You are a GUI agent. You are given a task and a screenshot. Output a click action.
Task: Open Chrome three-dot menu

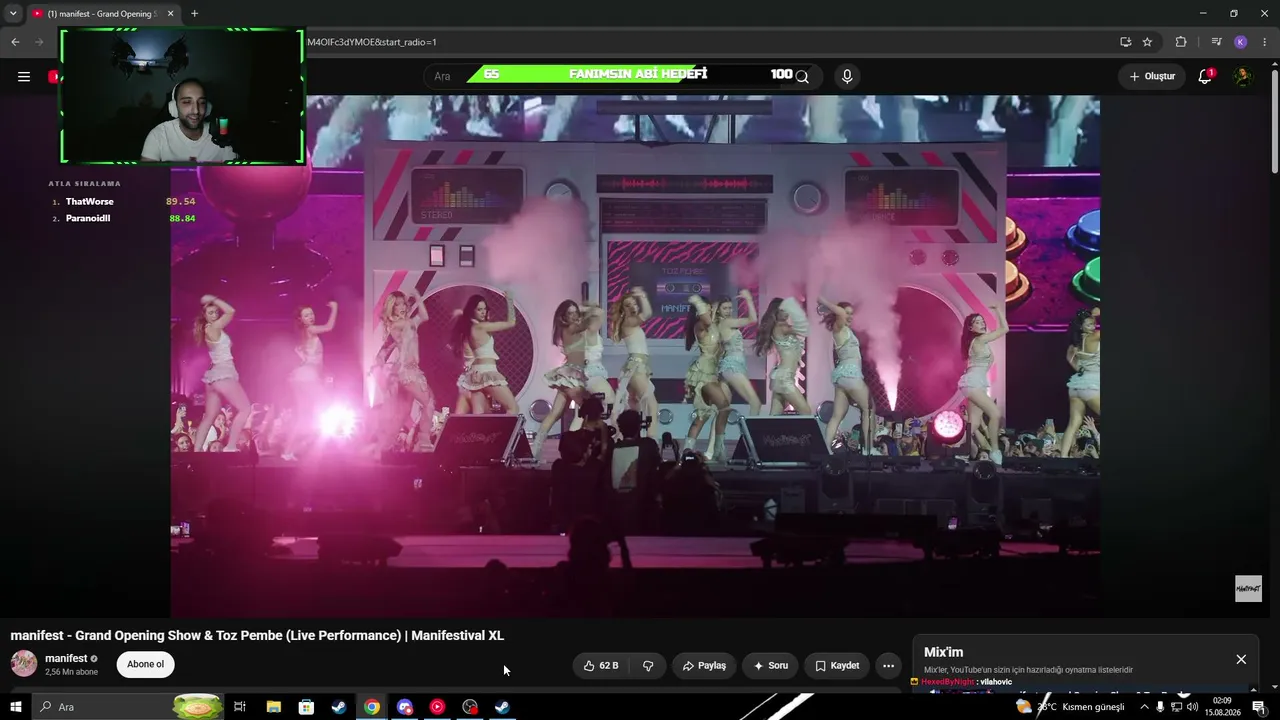click(1266, 42)
